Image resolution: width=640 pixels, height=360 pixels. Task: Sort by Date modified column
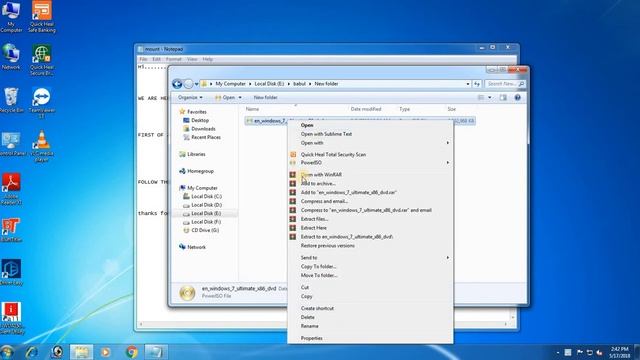[366, 109]
